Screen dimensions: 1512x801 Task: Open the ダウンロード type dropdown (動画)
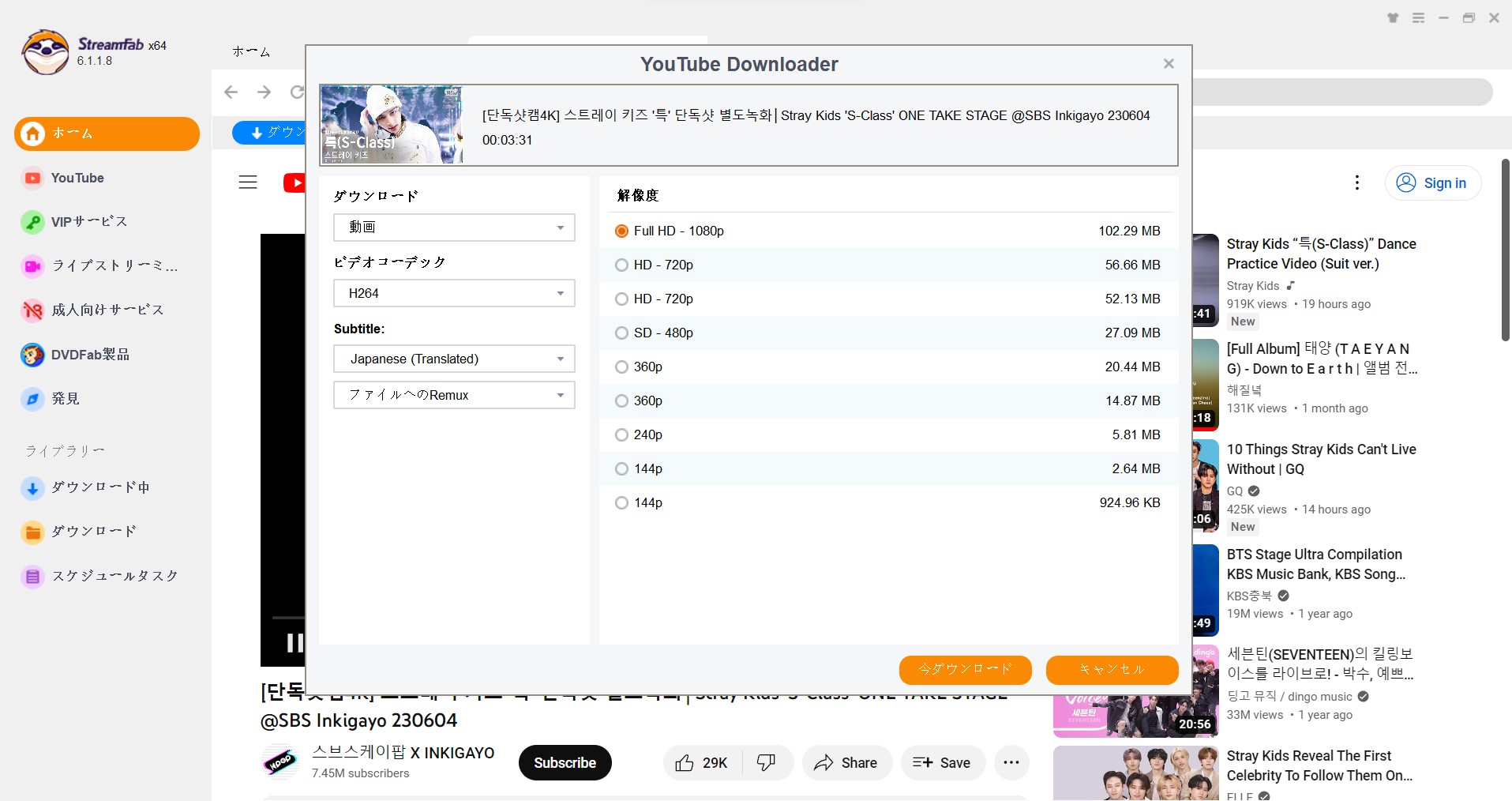(x=454, y=228)
